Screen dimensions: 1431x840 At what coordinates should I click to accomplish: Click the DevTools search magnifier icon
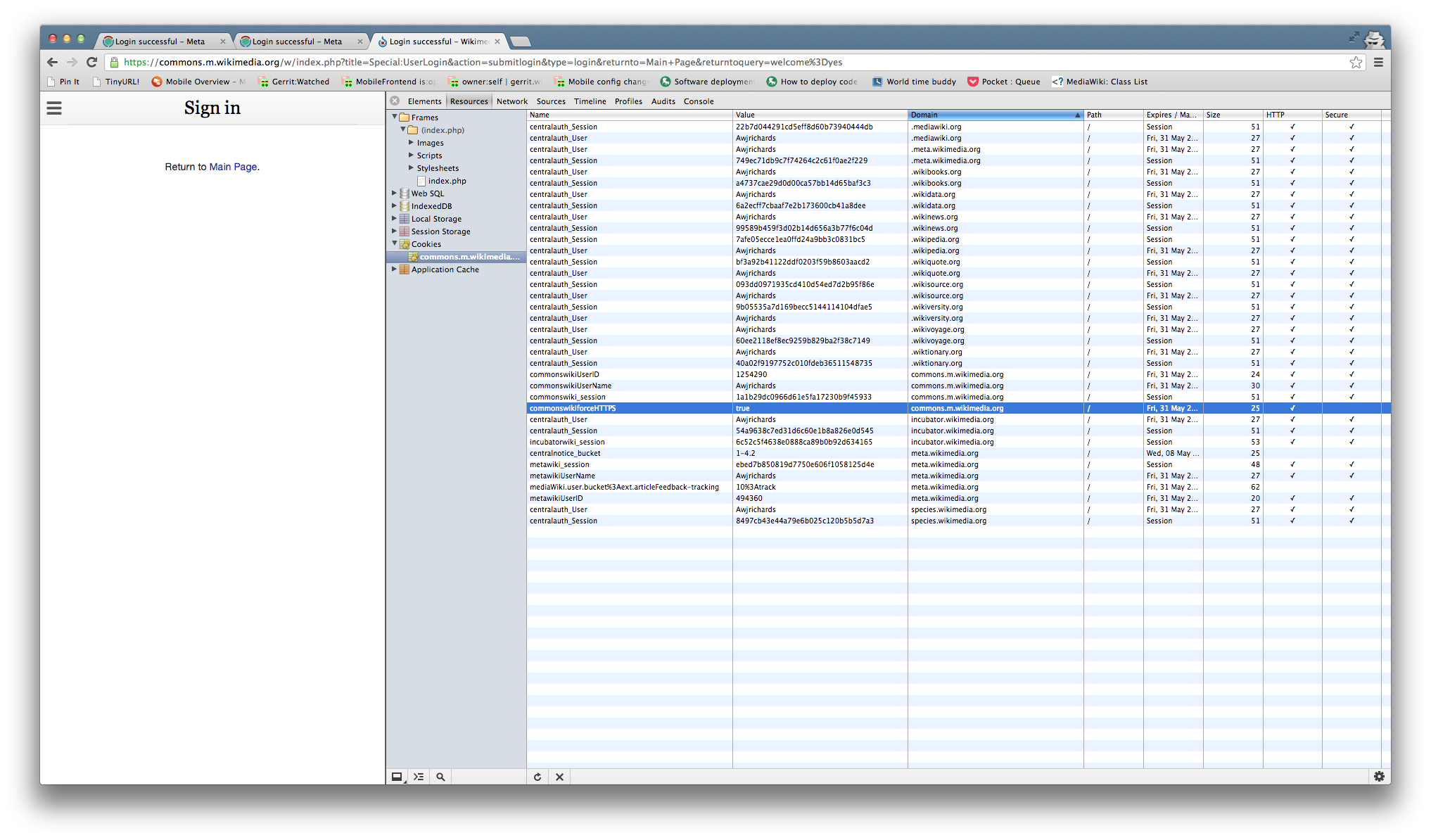point(440,777)
